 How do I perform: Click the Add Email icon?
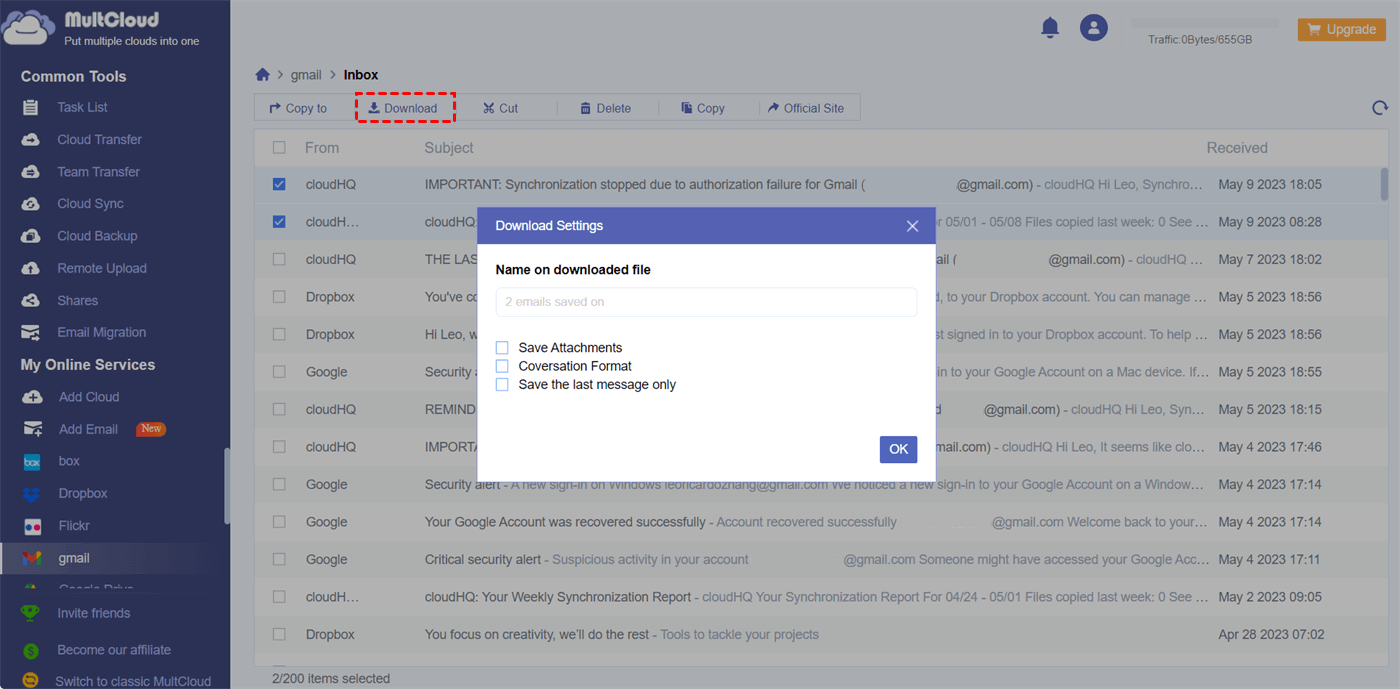pyautogui.click(x=32, y=429)
